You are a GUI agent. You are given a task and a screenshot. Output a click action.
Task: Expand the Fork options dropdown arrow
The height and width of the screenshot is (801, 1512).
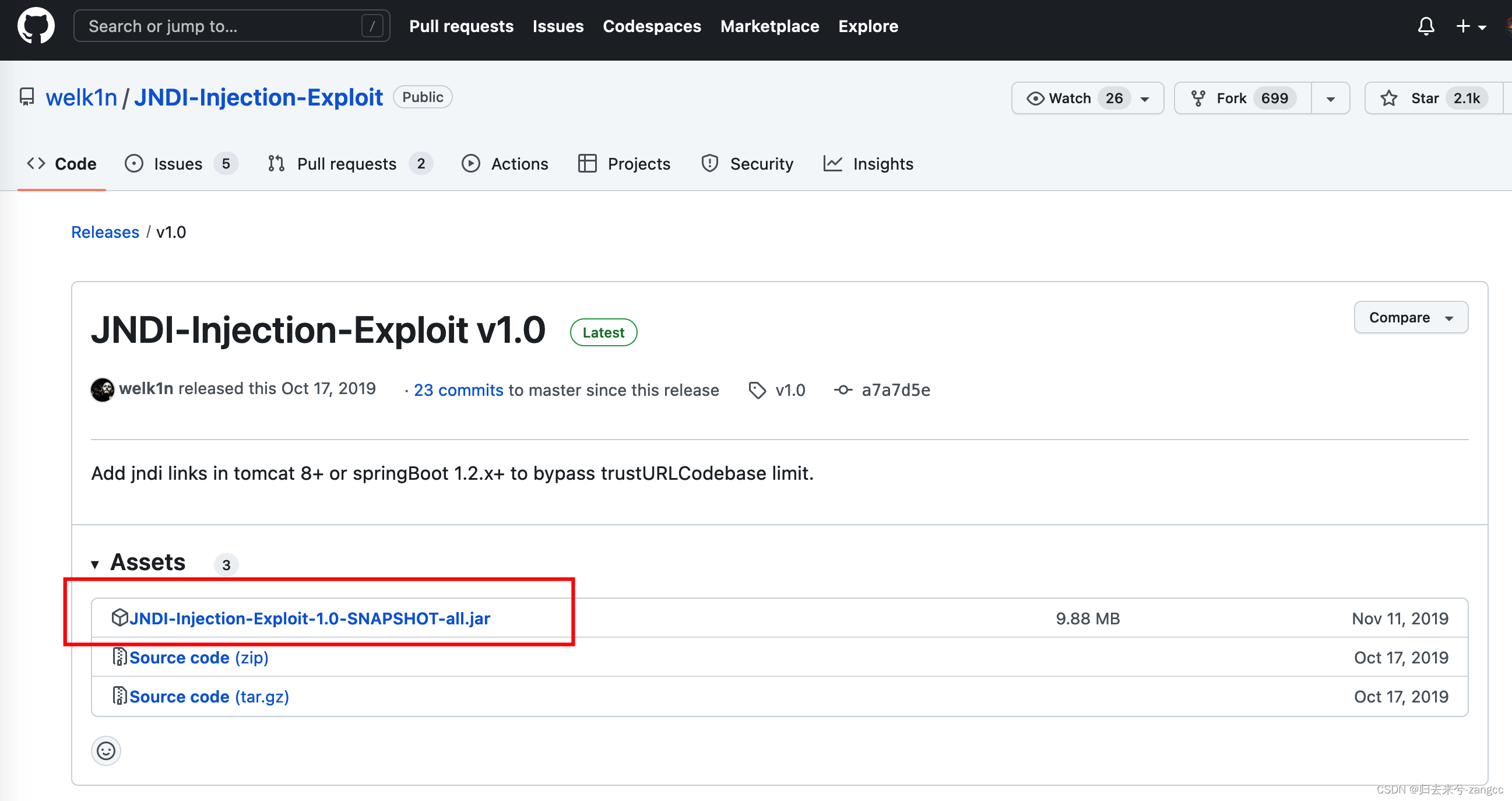pos(1331,99)
